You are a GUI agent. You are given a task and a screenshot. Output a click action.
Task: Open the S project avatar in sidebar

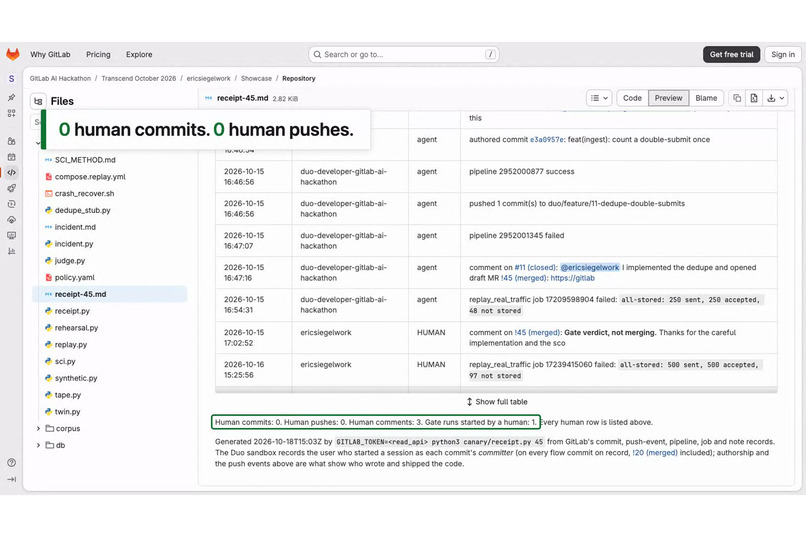11,79
